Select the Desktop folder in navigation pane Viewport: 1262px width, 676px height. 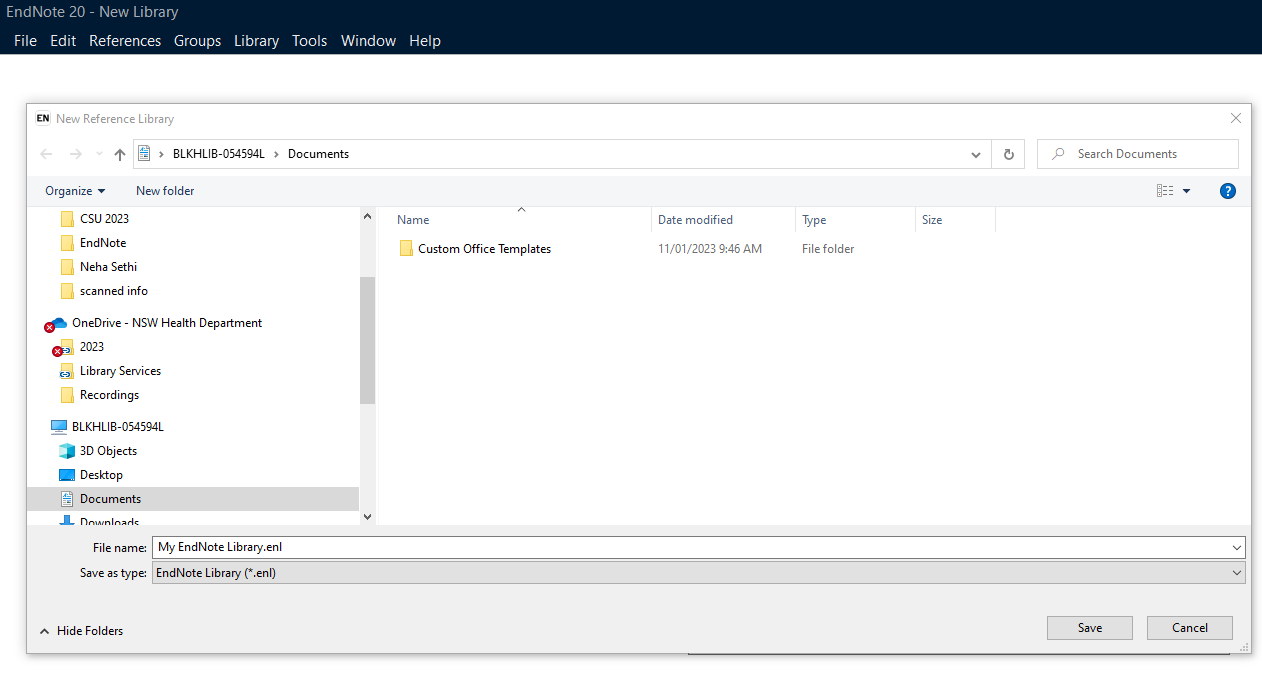point(101,475)
